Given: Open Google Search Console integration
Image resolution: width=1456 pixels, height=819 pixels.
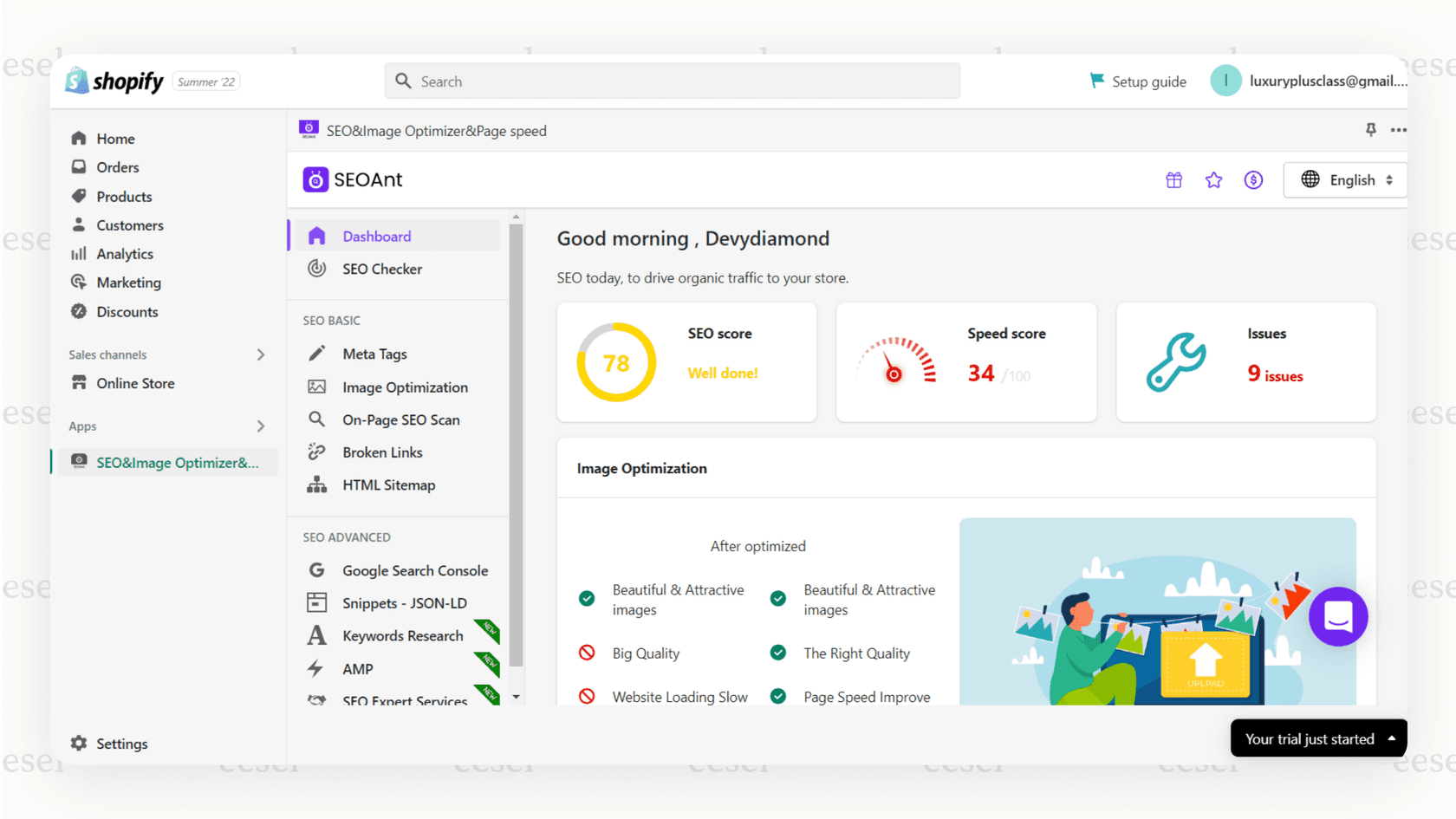Looking at the screenshot, I should point(414,570).
